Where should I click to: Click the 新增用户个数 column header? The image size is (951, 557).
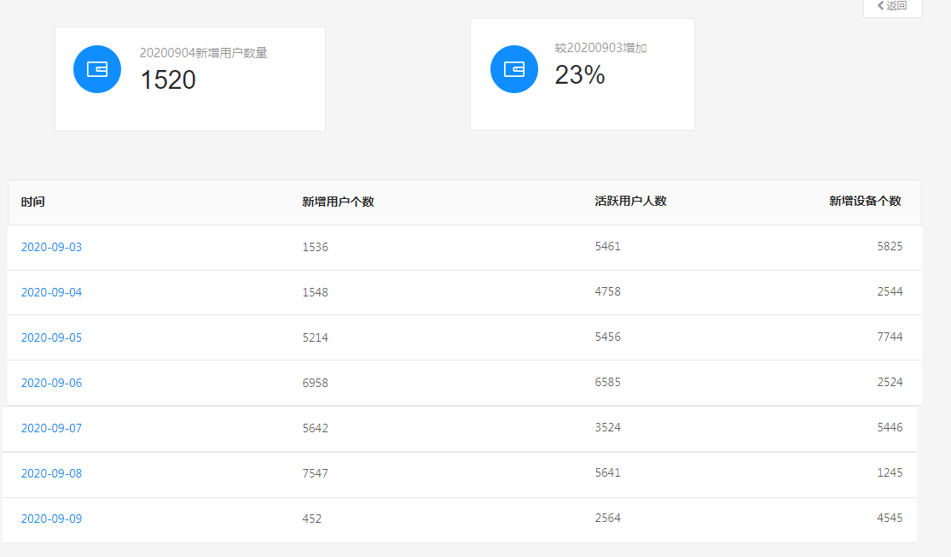tap(338, 201)
